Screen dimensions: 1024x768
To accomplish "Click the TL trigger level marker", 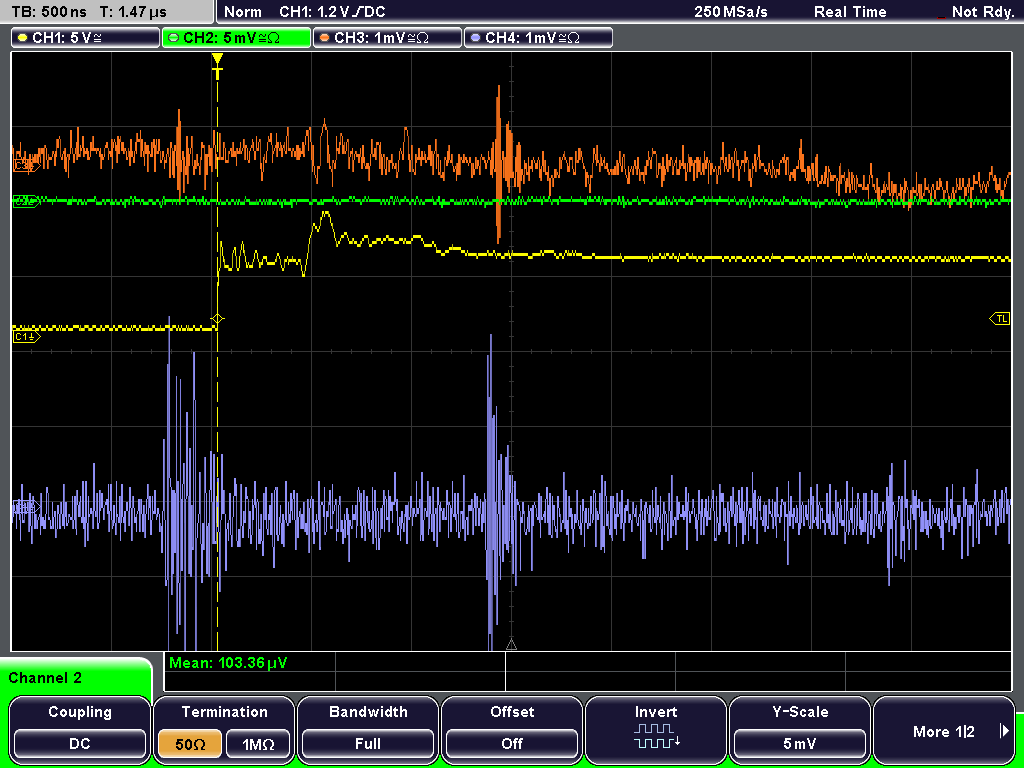I will [x=1000, y=319].
